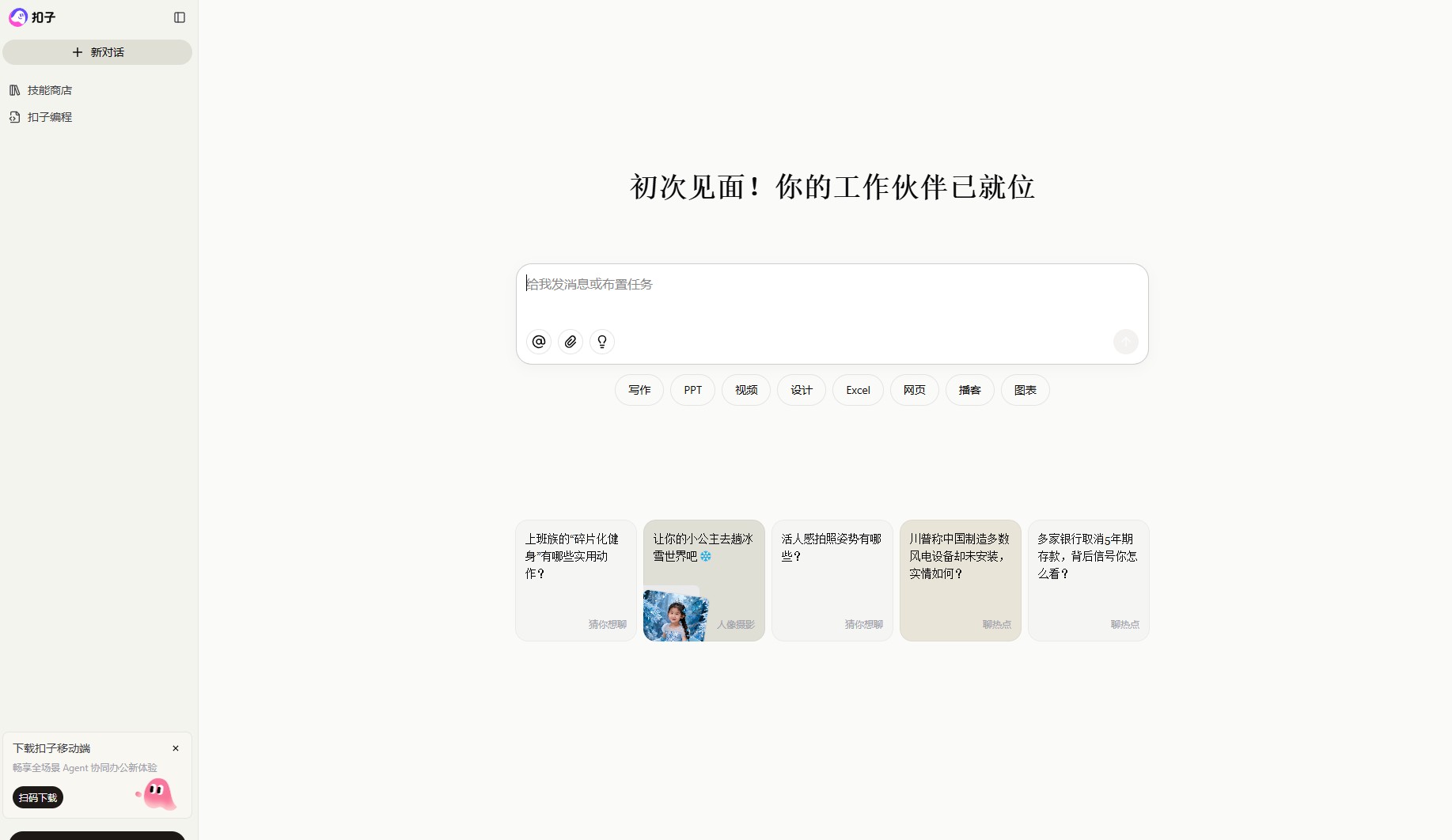
Task: Select the PPT skill chip
Action: tap(692, 390)
